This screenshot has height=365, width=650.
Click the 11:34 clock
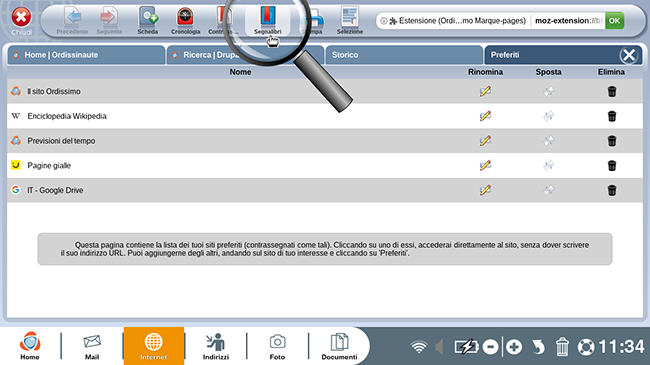[x=621, y=346]
